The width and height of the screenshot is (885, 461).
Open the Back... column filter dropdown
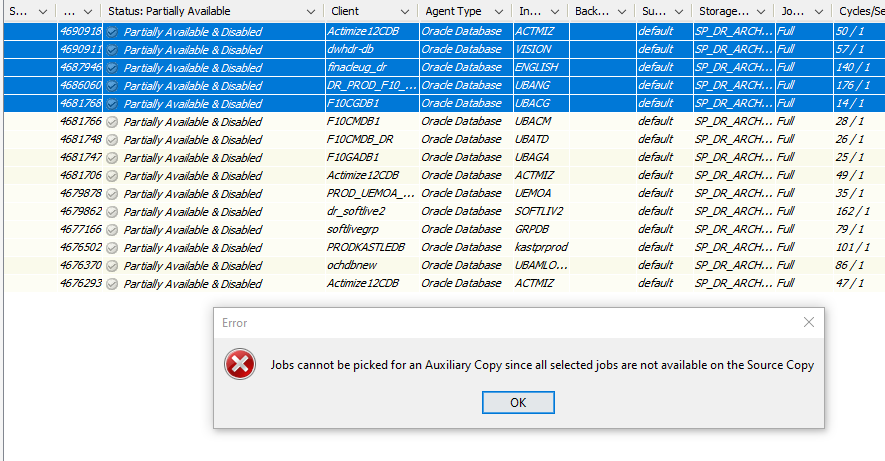click(x=621, y=11)
